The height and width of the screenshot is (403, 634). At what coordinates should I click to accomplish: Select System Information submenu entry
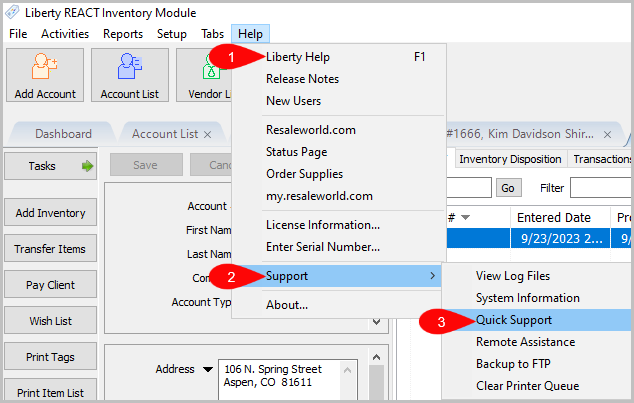coord(537,298)
